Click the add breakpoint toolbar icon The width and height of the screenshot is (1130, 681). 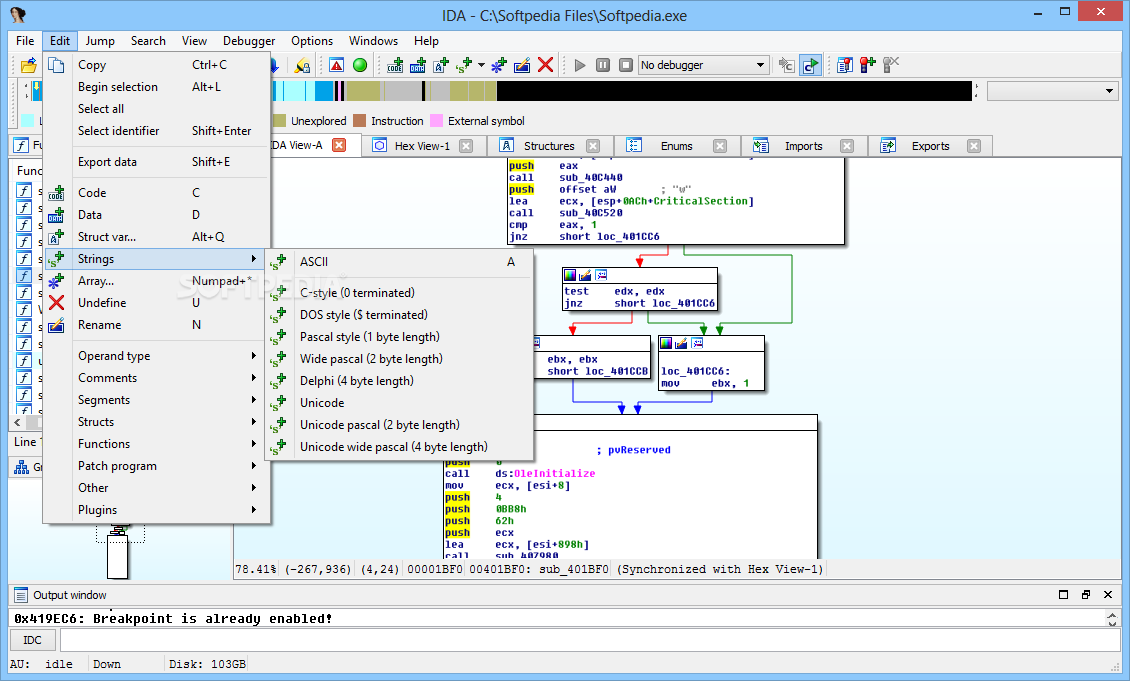(x=868, y=65)
